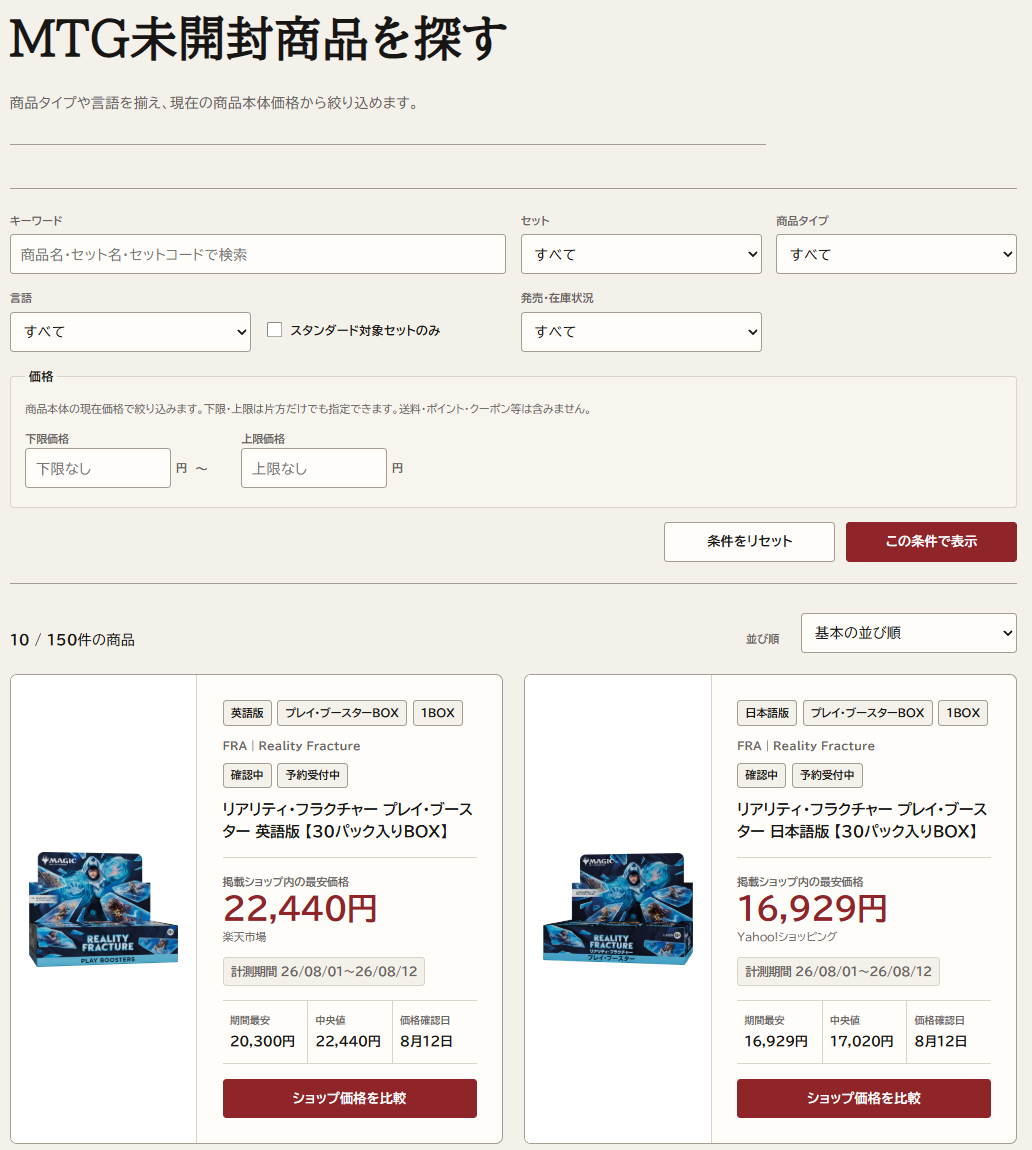Open the 発売・在庫状況 dropdown

coord(641,332)
